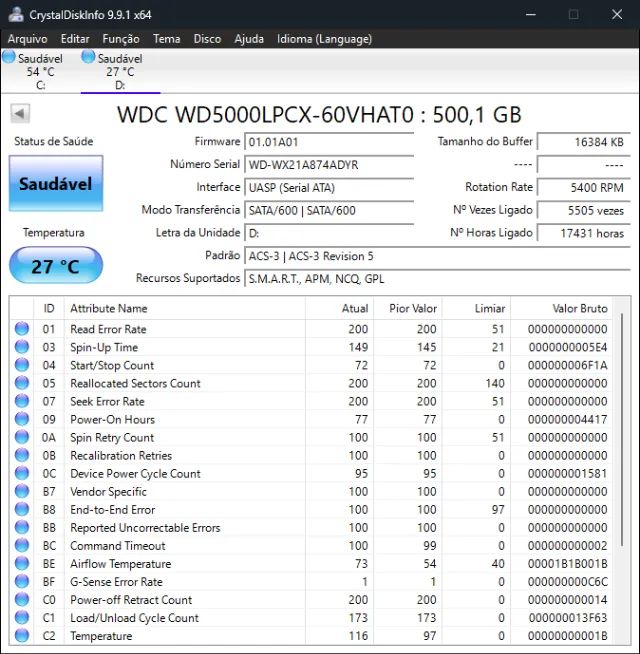640x654 pixels.
Task: Open the Idioma (Language) menu
Action: (325, 39)
